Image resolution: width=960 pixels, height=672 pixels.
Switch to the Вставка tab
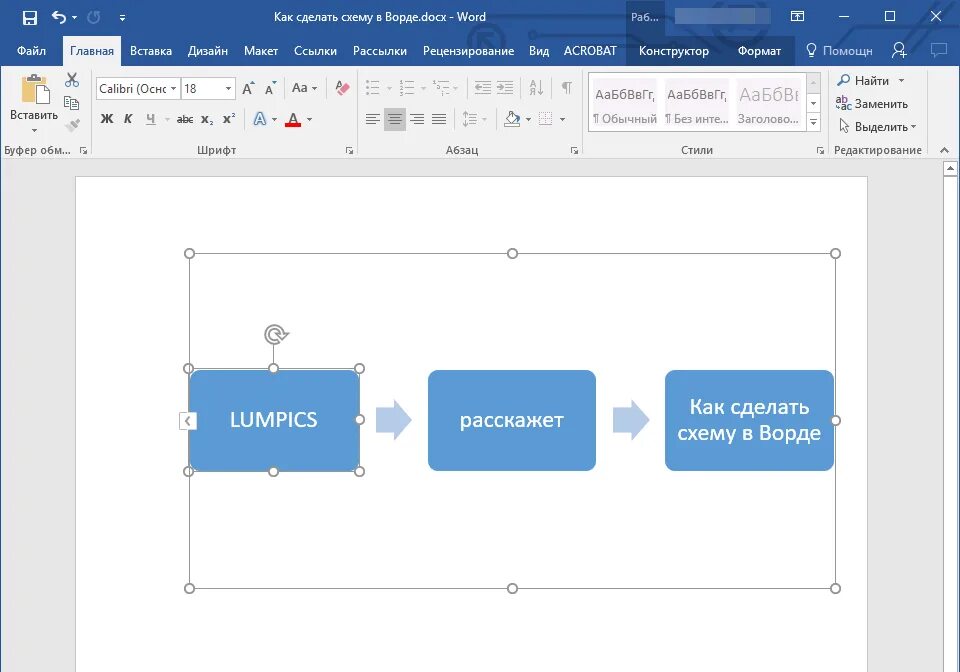[151, 51]
